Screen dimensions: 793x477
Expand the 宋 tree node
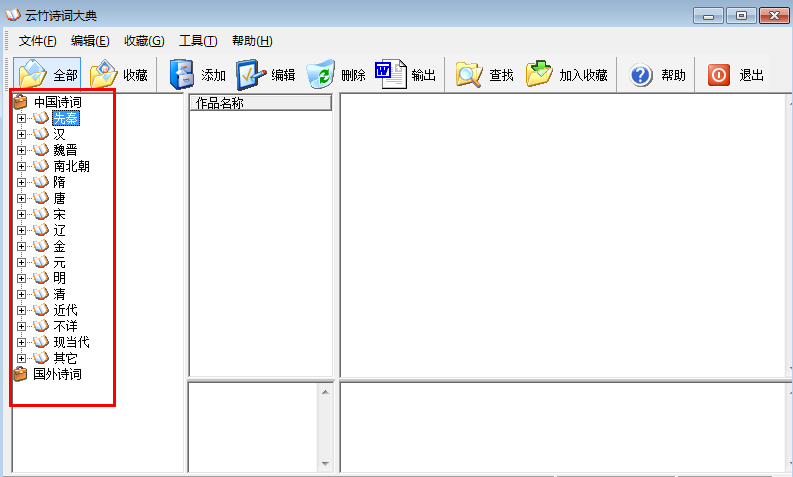pyautogui.click(x=21, y=214)
